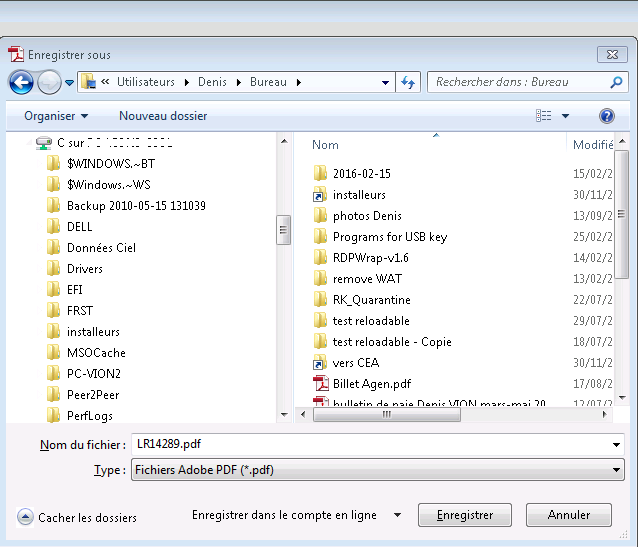The height and width of the screenshot is (547, 638).
Task: Click vers CEA shortcut icon
Action: tap(320, 363)
